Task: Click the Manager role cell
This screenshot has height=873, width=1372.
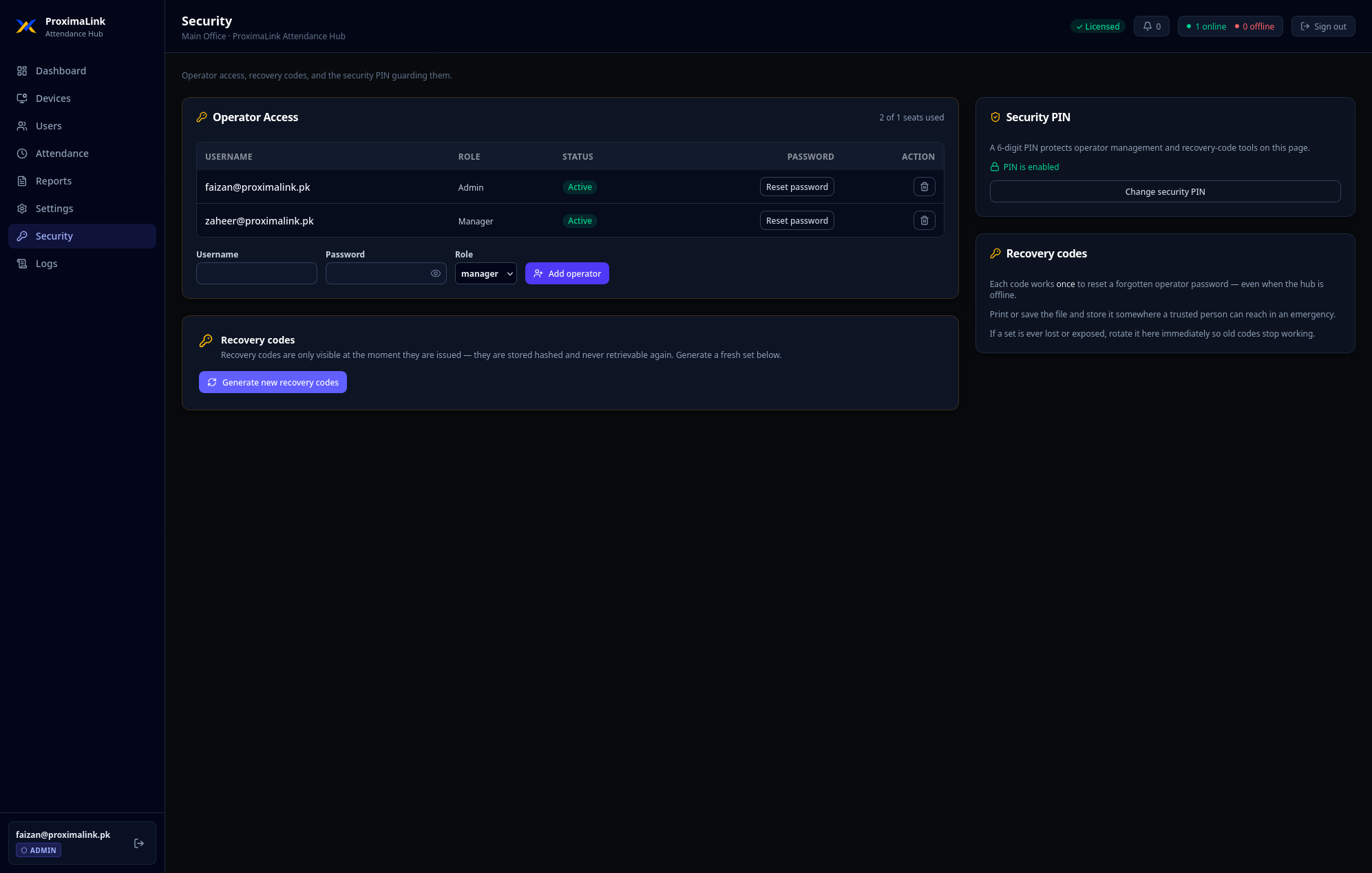Action: pos(476,221)
